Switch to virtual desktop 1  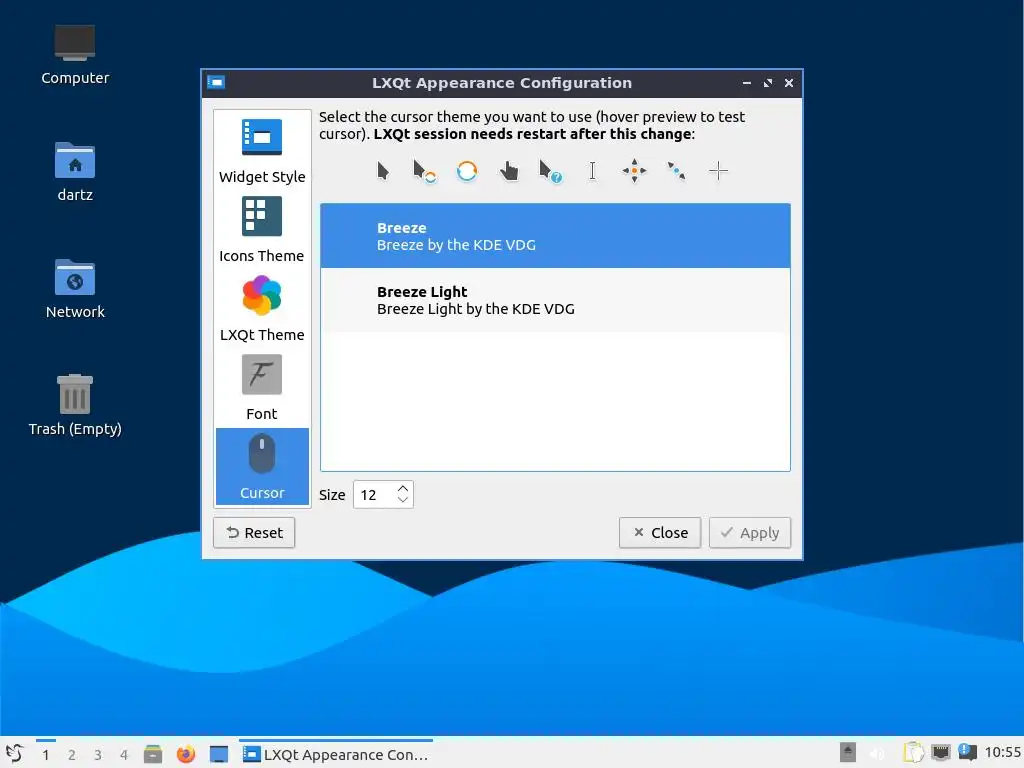(x=46, y=755)
